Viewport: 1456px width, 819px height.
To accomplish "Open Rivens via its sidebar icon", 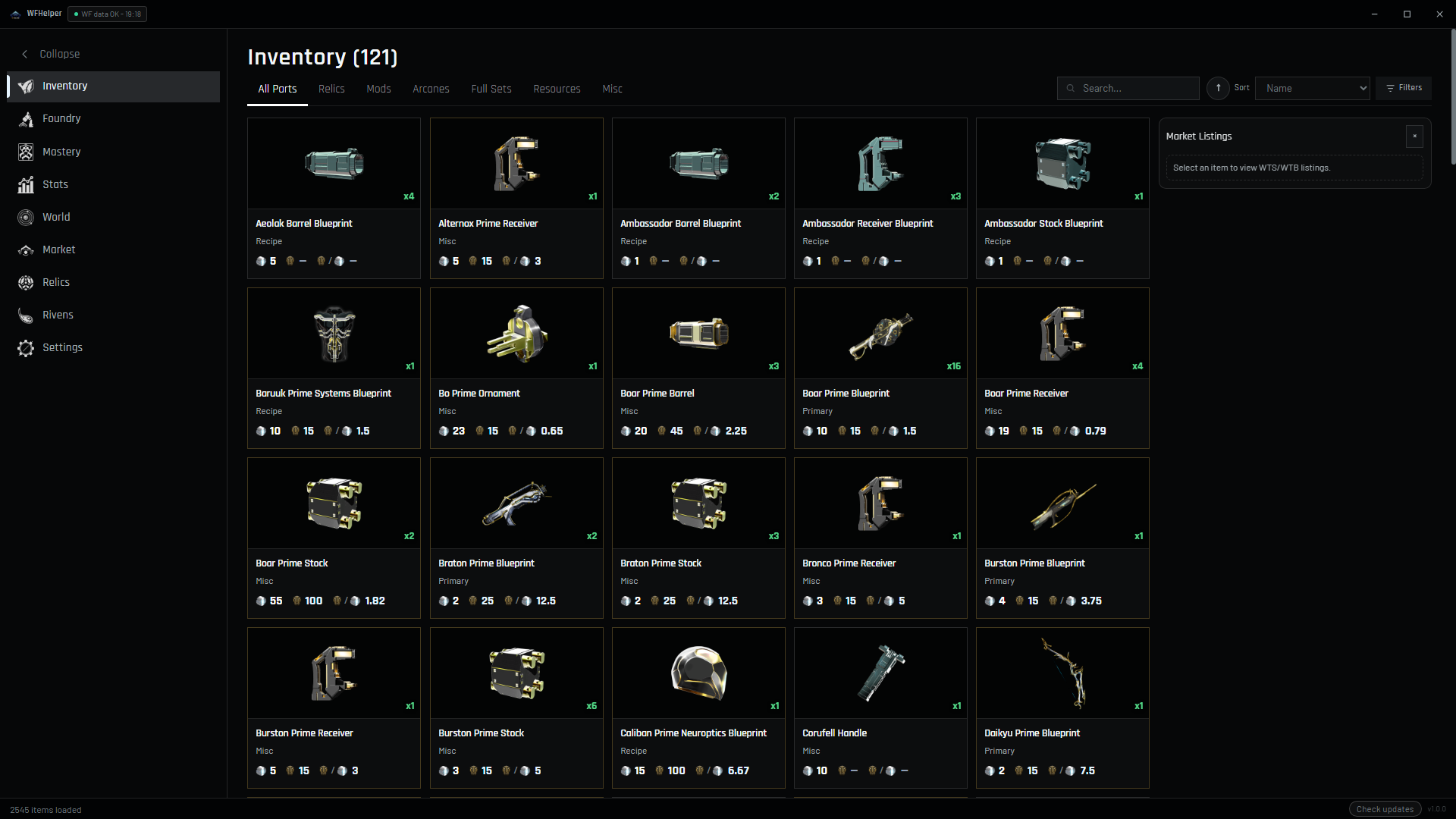I will click(x=26, y=315).
